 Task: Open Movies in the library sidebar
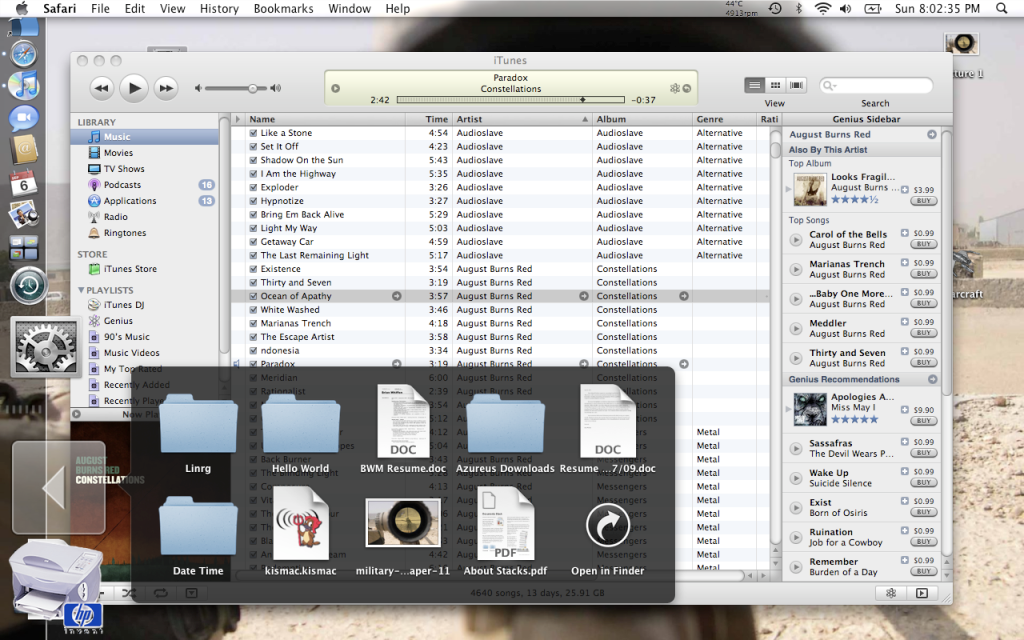point(118,153)
